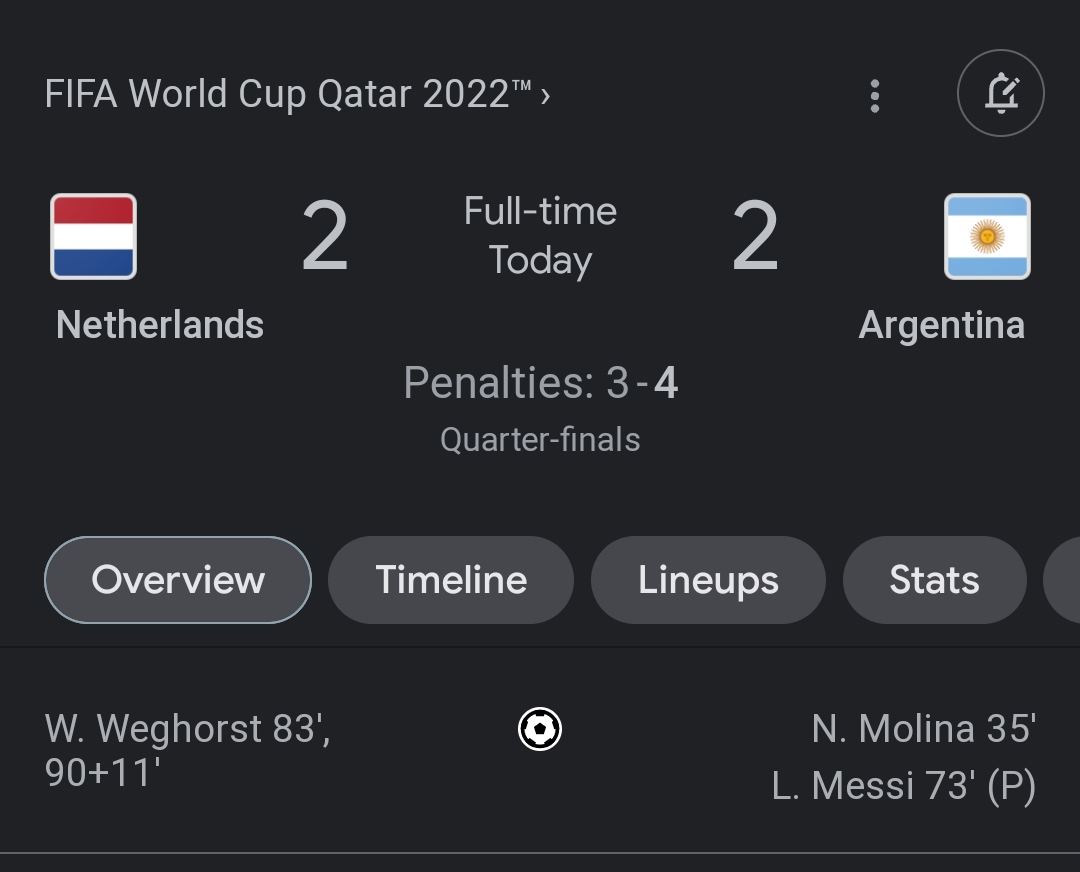Tap the partially visible tab after Stats
The width and height of the screenshot is (1080, 872).
(x=1062, y=580)
